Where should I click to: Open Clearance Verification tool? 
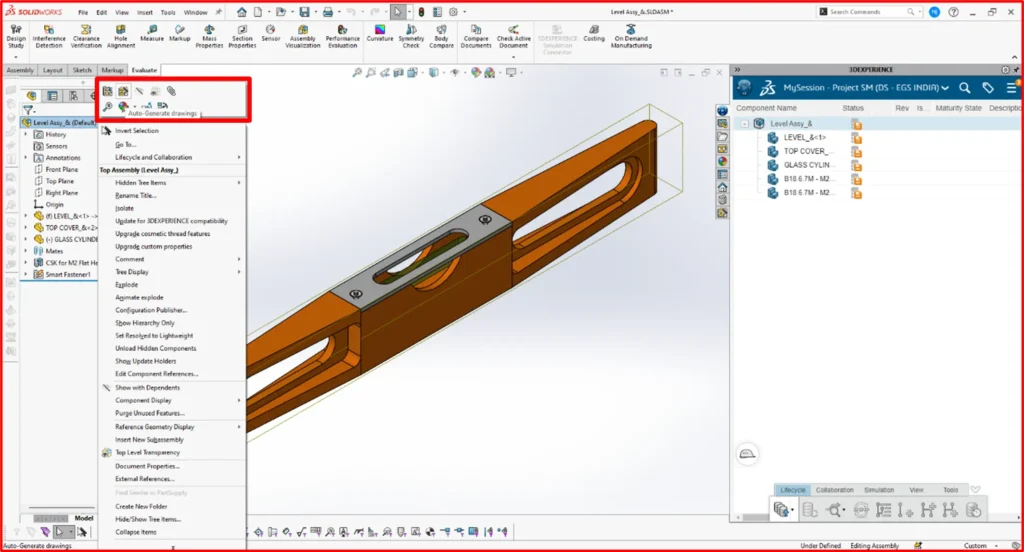[x=86, y=37]
